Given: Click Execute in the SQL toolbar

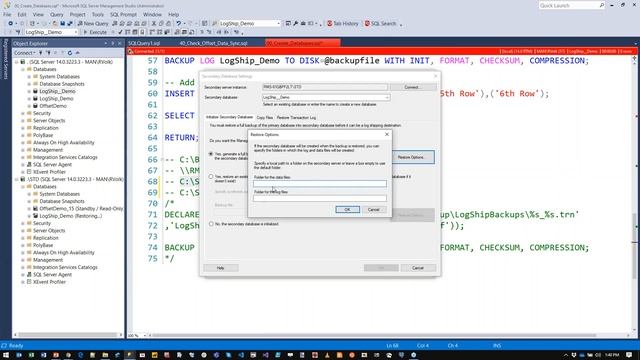Looking at the screenshot, I should coord(95,32).
